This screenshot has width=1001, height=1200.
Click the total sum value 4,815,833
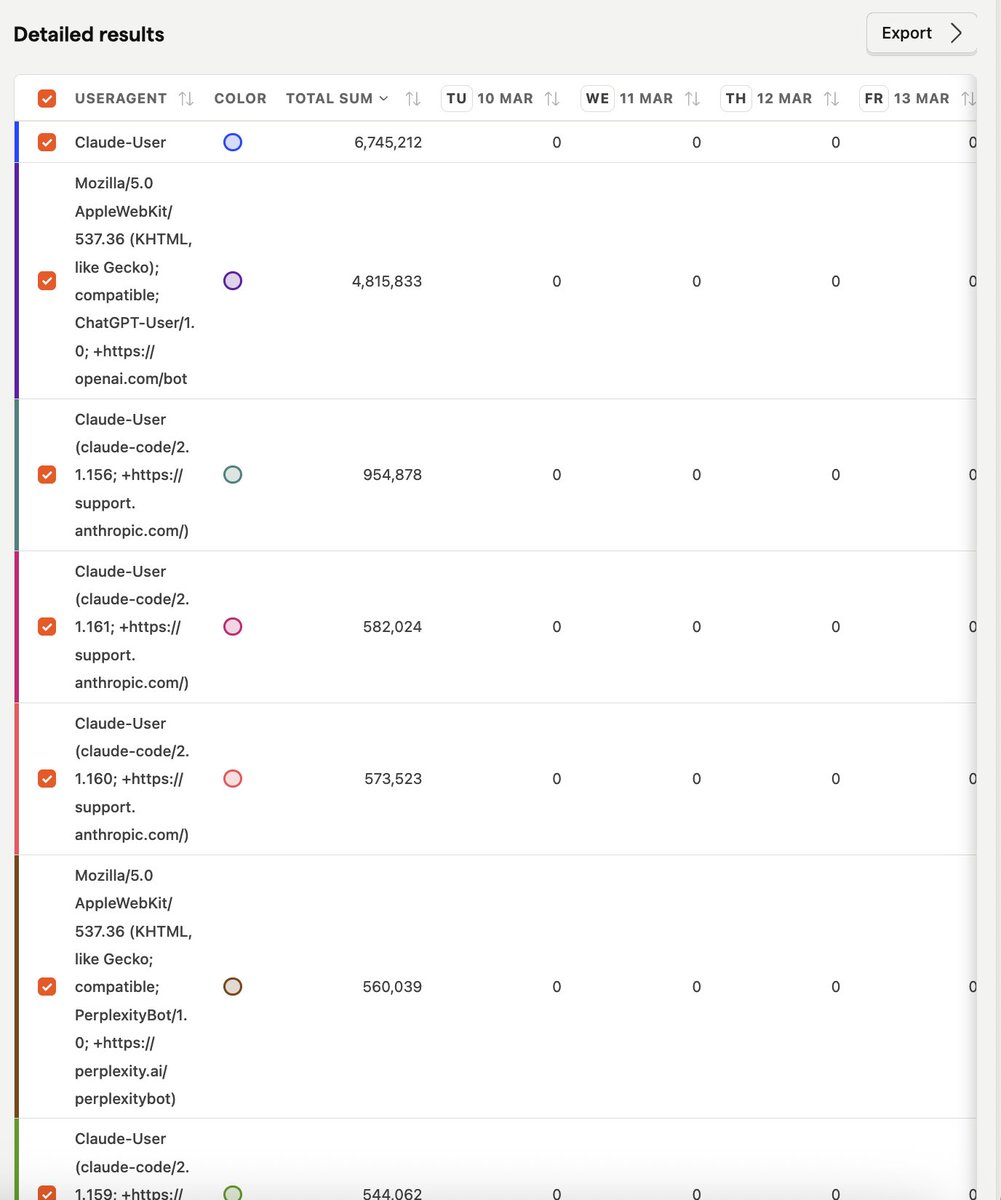coord(387,281)
